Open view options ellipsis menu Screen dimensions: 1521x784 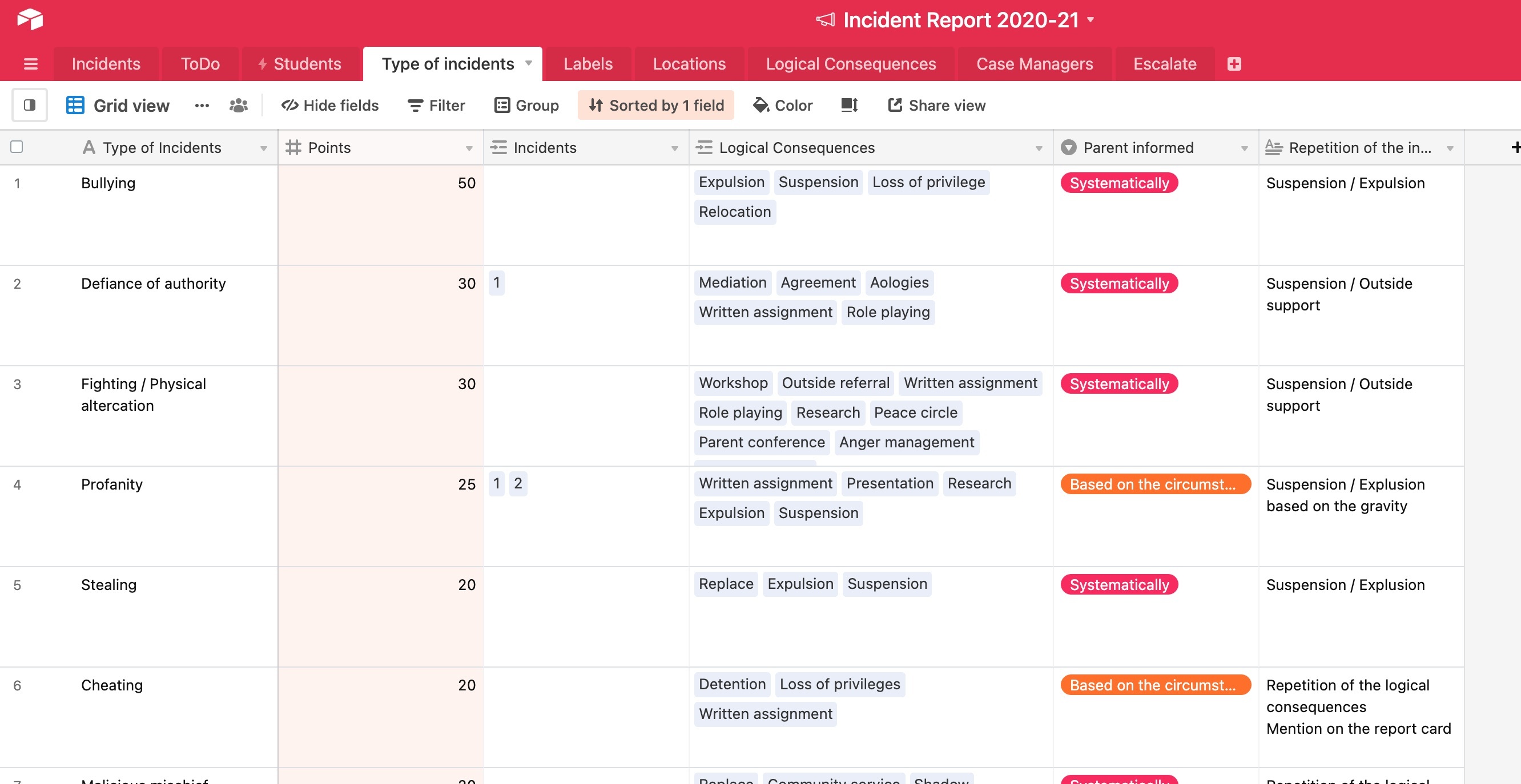[x=202, y=106]
